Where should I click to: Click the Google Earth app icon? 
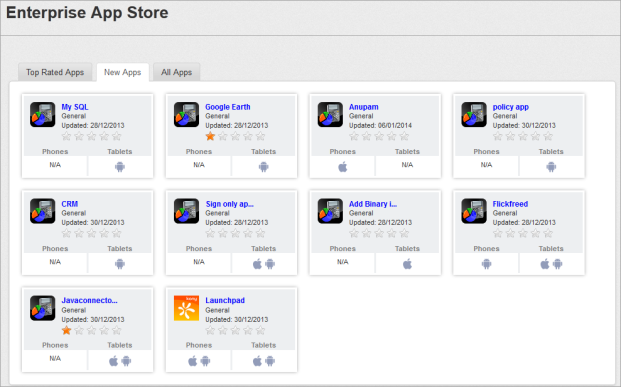pos(187,114)
